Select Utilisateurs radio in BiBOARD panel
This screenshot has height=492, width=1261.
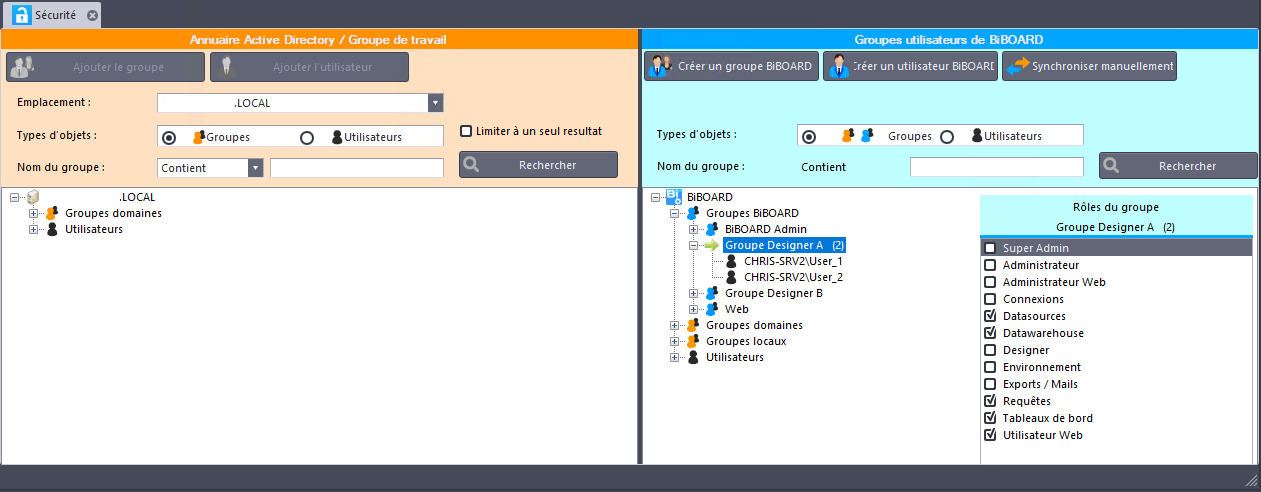[946, 136]
